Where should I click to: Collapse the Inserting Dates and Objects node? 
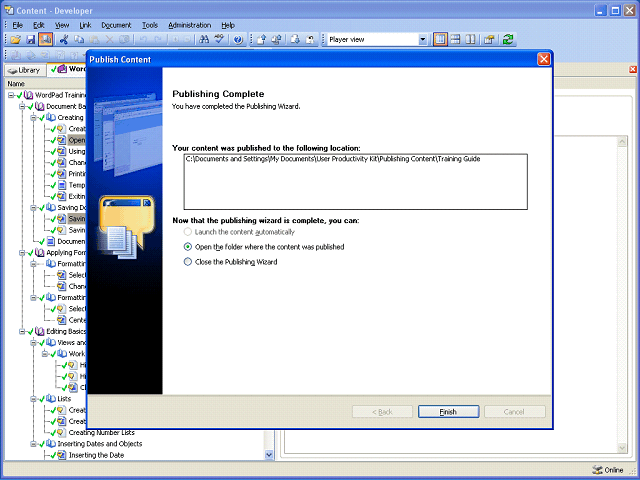pos(33,444)
